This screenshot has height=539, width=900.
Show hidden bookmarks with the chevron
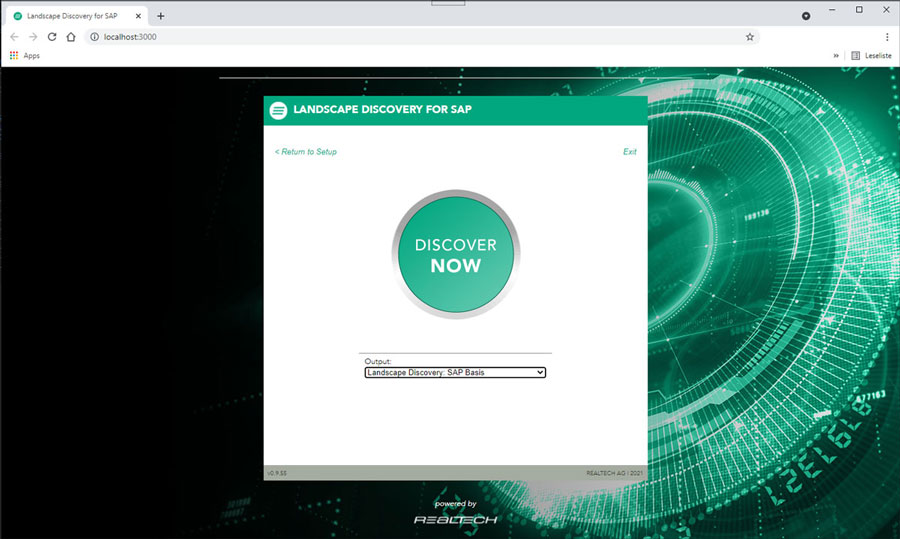836,56
